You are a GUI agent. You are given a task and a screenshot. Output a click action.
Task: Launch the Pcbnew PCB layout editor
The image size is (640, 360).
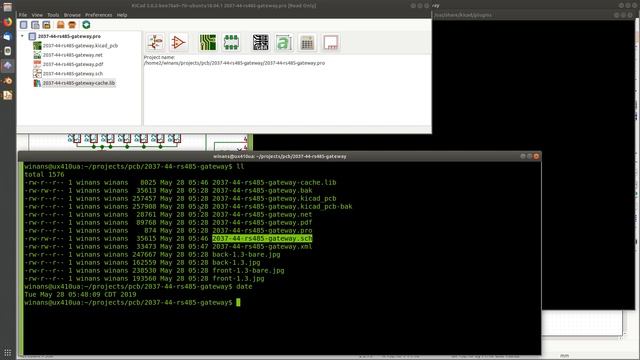click(x=208, y=42)
